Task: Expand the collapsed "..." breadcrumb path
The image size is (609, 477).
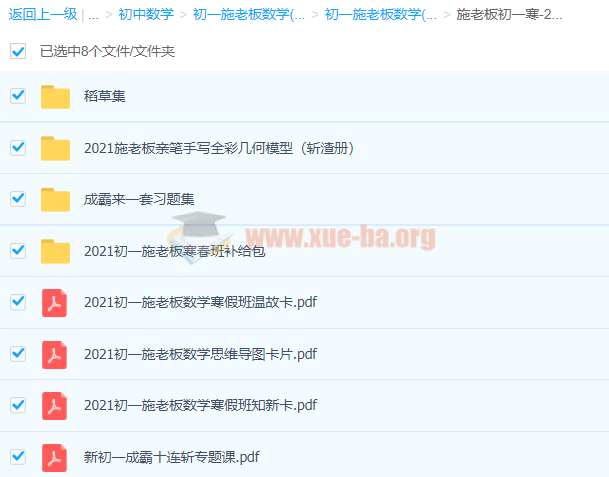Action: (93, 15)
